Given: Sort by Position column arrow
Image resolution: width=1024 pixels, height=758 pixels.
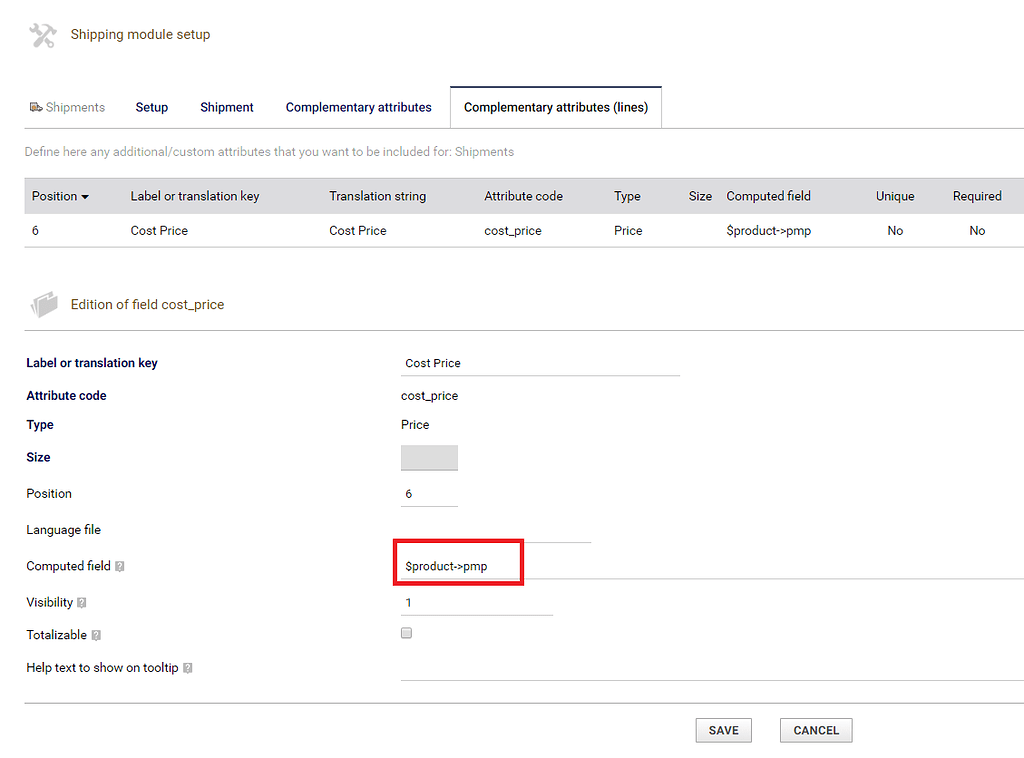Looking at the screenshot, I should tap(85, 197).
